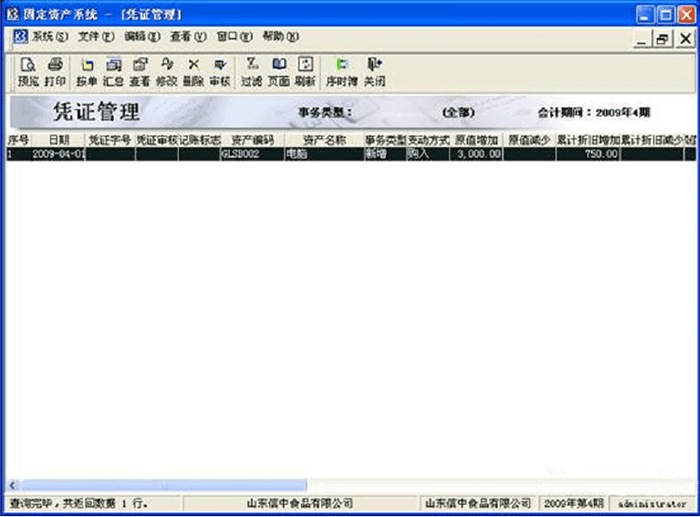Click the 修改 (modify) toolbar icon

click(x=167, y=72)
